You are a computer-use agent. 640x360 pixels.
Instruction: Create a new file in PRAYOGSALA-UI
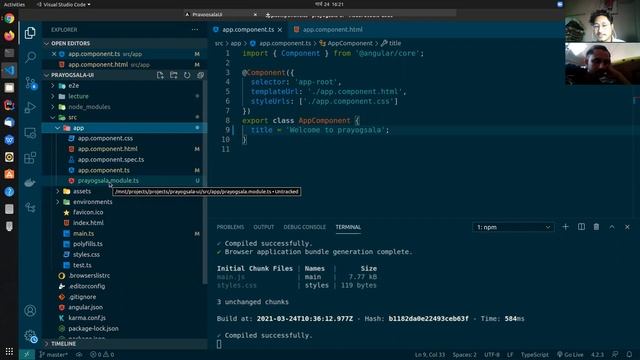(x=160, y=75)
